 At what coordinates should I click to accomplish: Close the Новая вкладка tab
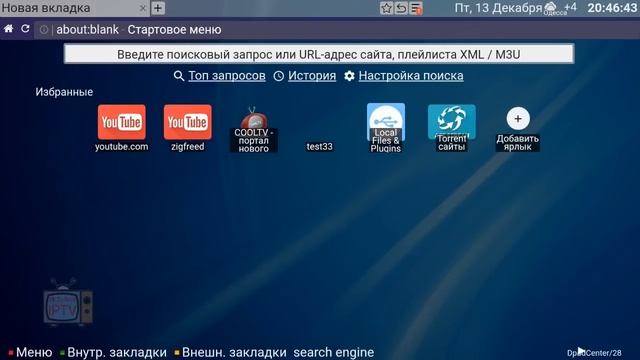coord(142,8)
